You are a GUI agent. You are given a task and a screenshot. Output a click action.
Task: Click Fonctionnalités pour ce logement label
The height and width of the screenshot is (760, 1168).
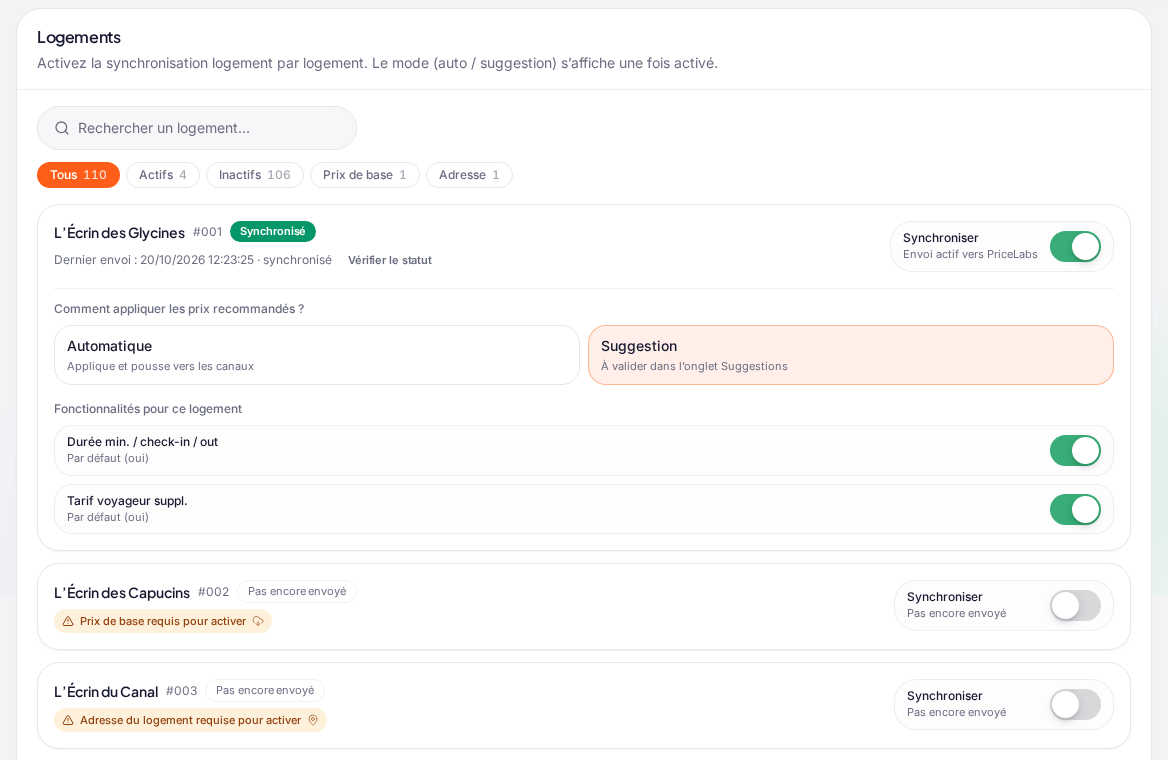click(147, 409)
